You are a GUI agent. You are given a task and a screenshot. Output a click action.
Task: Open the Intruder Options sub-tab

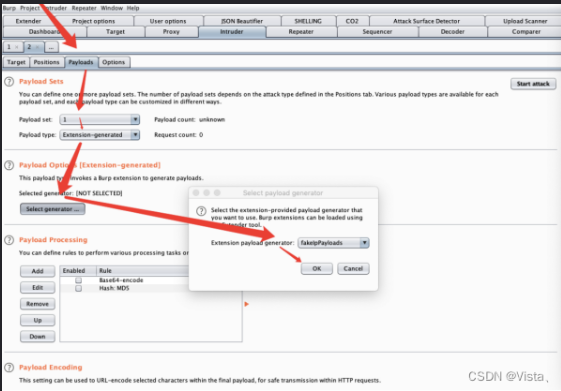click(x=114, y=62)
